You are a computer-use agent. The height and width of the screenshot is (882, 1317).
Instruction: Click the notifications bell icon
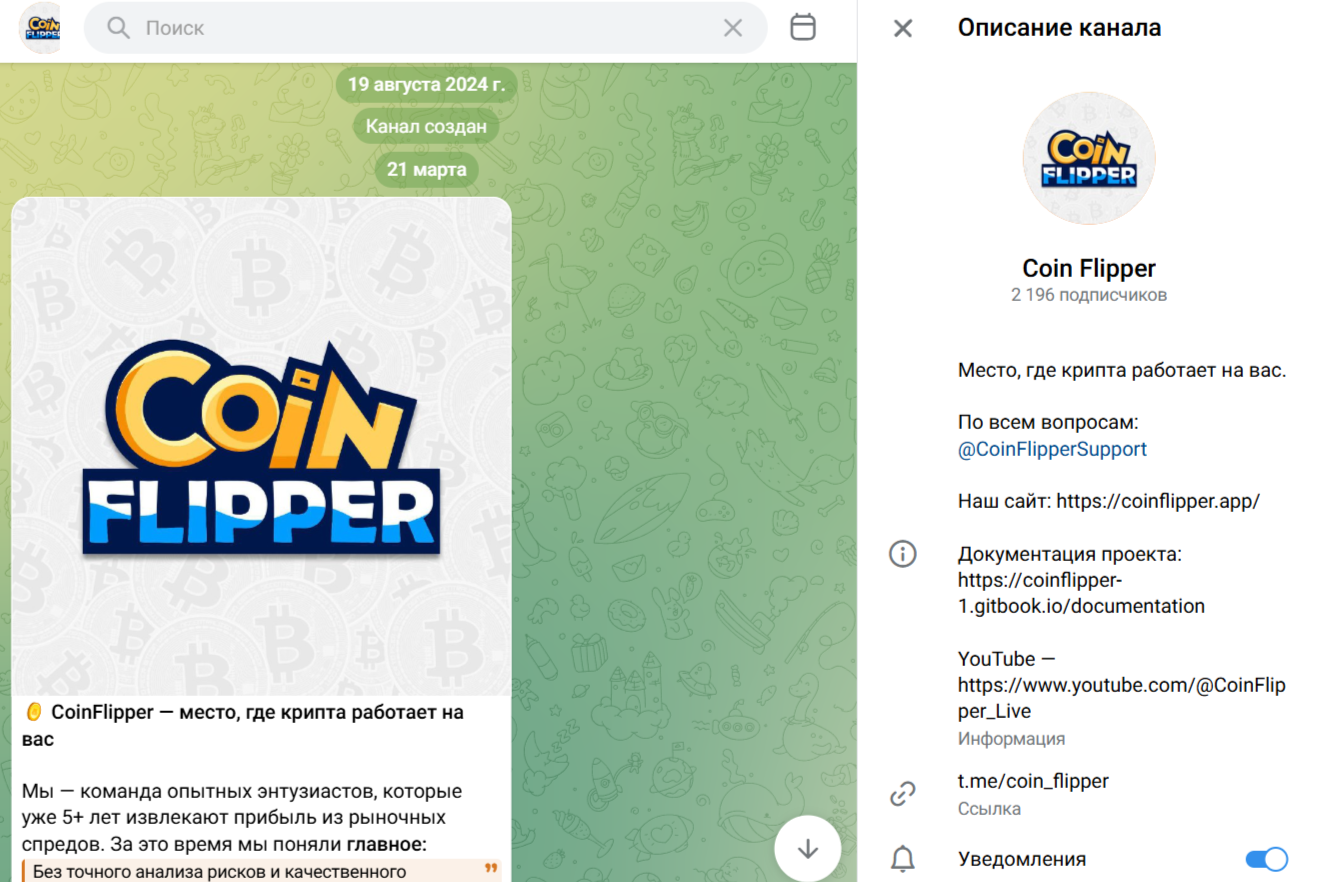pos(903,859)
